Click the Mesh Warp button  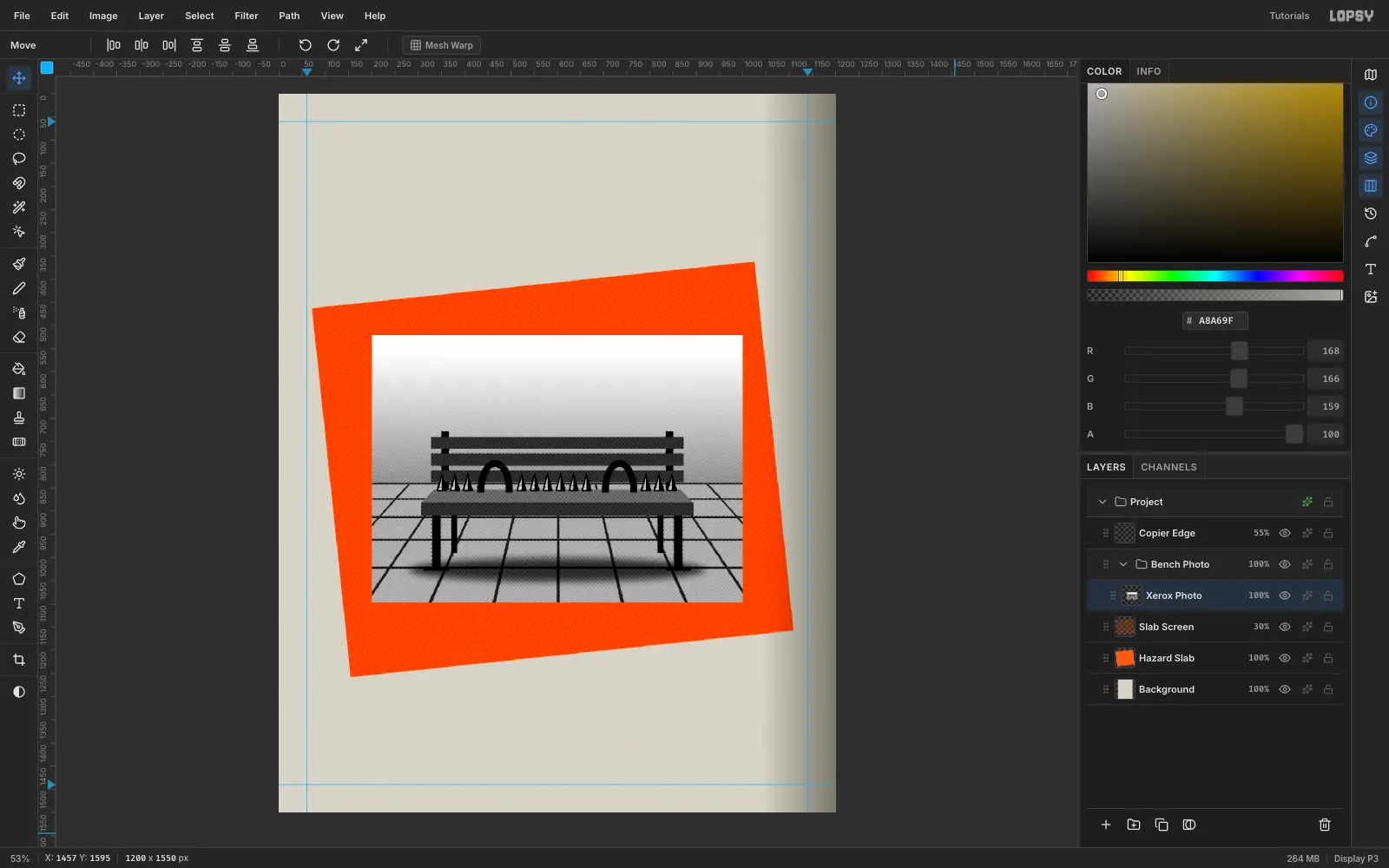tap(441, 45)
